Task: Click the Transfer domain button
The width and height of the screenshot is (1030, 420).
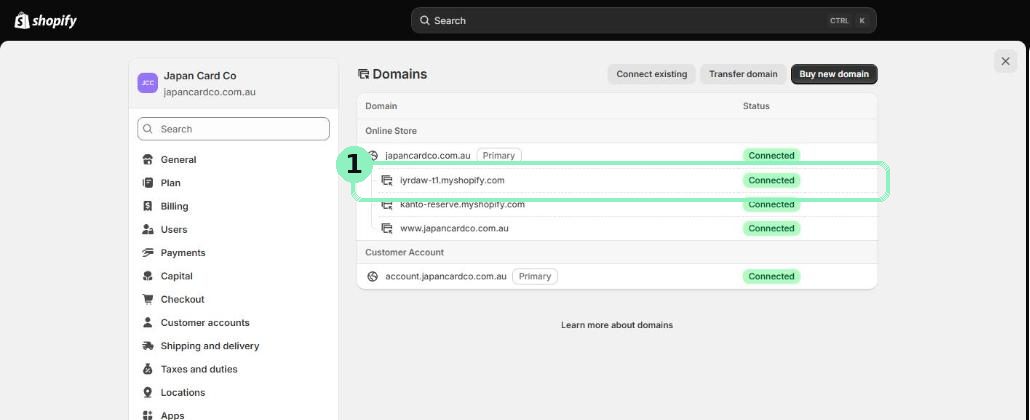Action: (743, 74)
